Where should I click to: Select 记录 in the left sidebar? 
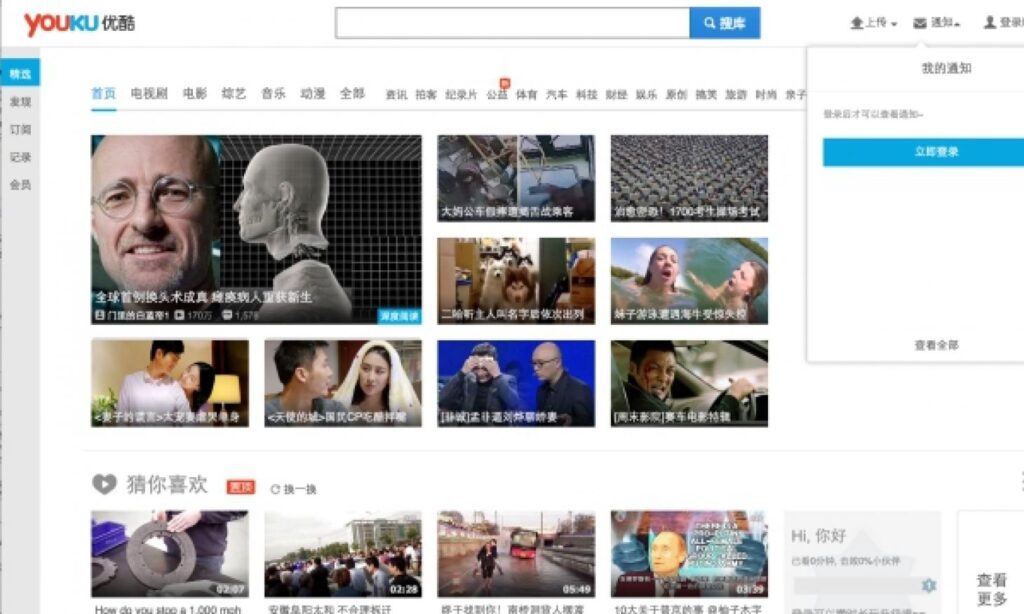pyautogui.click(x=20, y=157)
